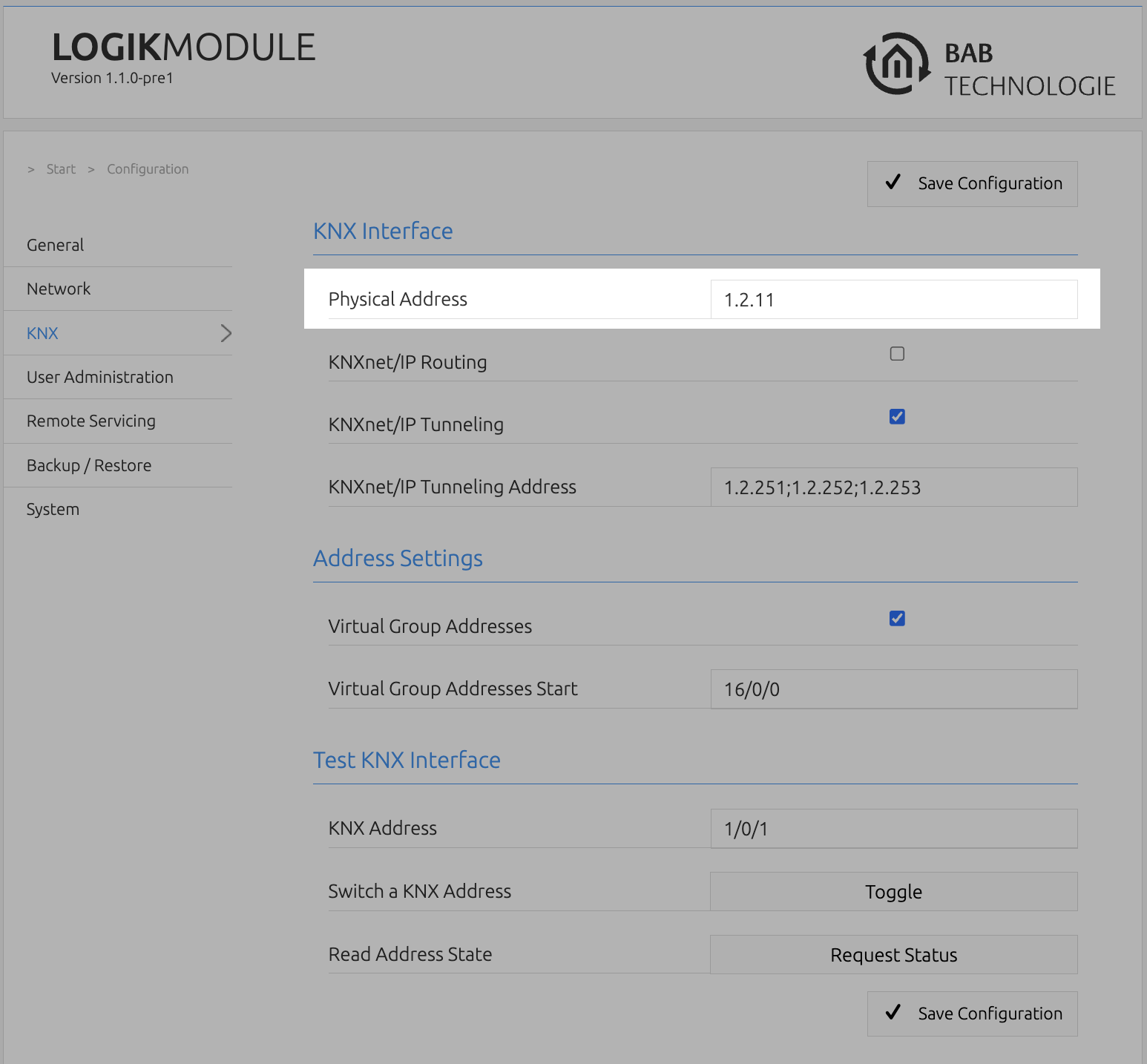
Task: Click the BAB Technologie house logo icon
Action: tap(896, 64)
